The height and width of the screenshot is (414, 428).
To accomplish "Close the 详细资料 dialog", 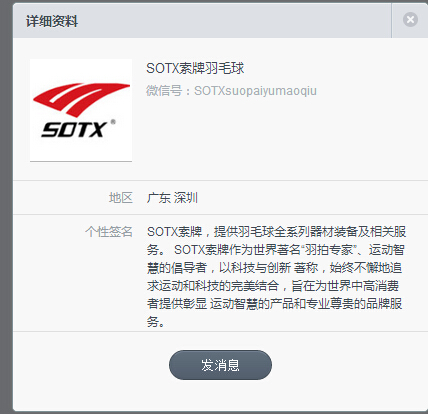I will tap(410, 20).
